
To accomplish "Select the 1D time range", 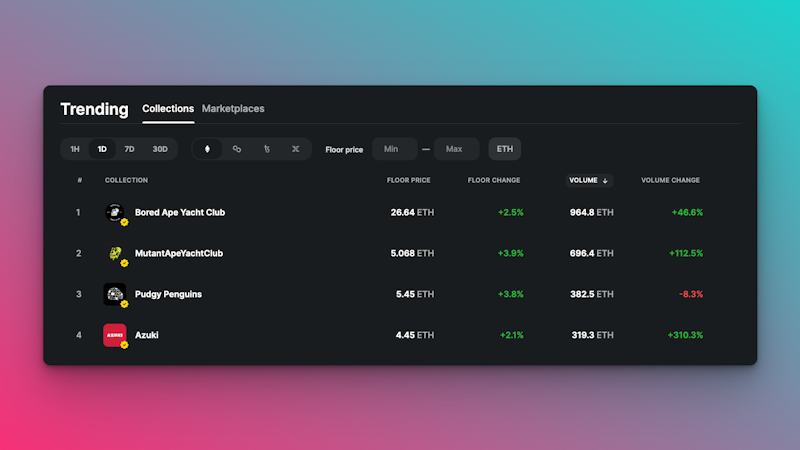I will pyautogui.click(x=102, y=149).
